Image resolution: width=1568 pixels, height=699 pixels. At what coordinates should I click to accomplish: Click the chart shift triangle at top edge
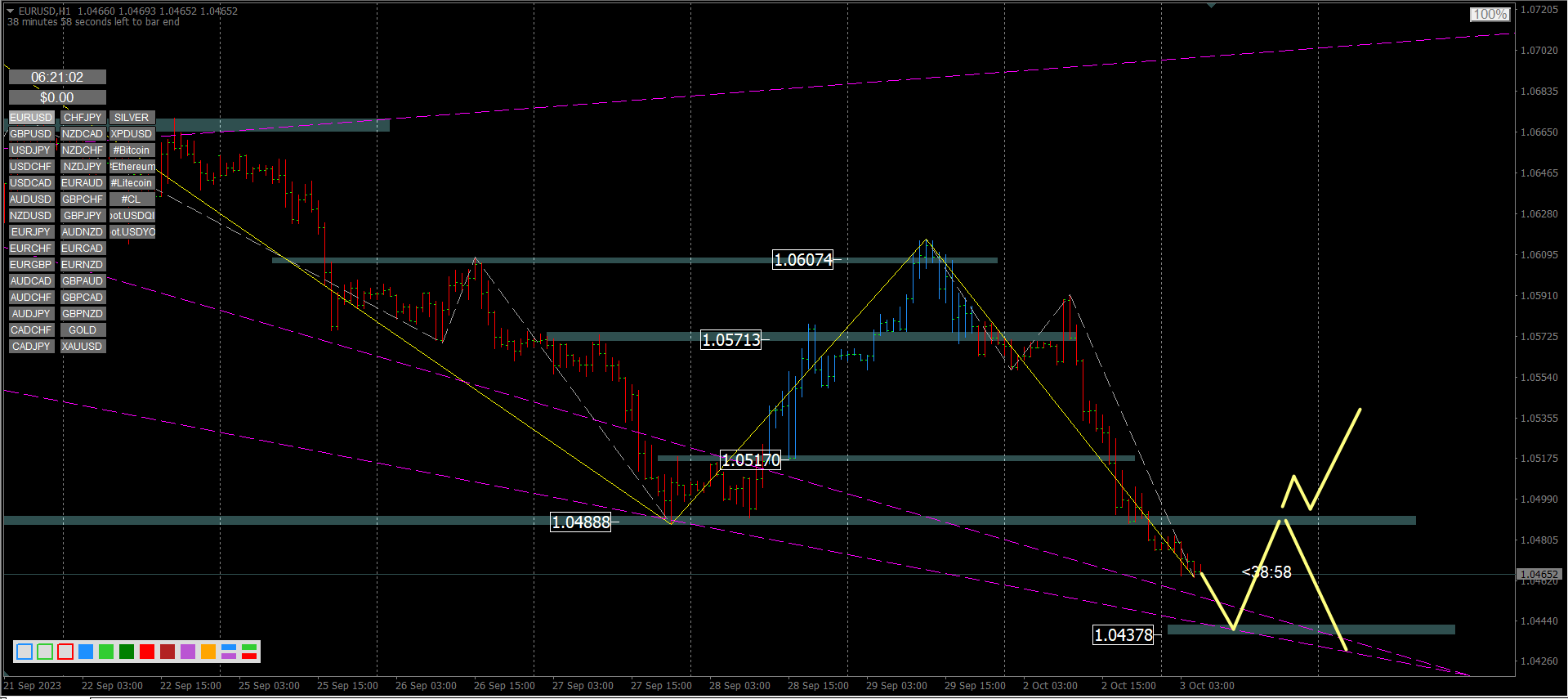click(1211, 6)
